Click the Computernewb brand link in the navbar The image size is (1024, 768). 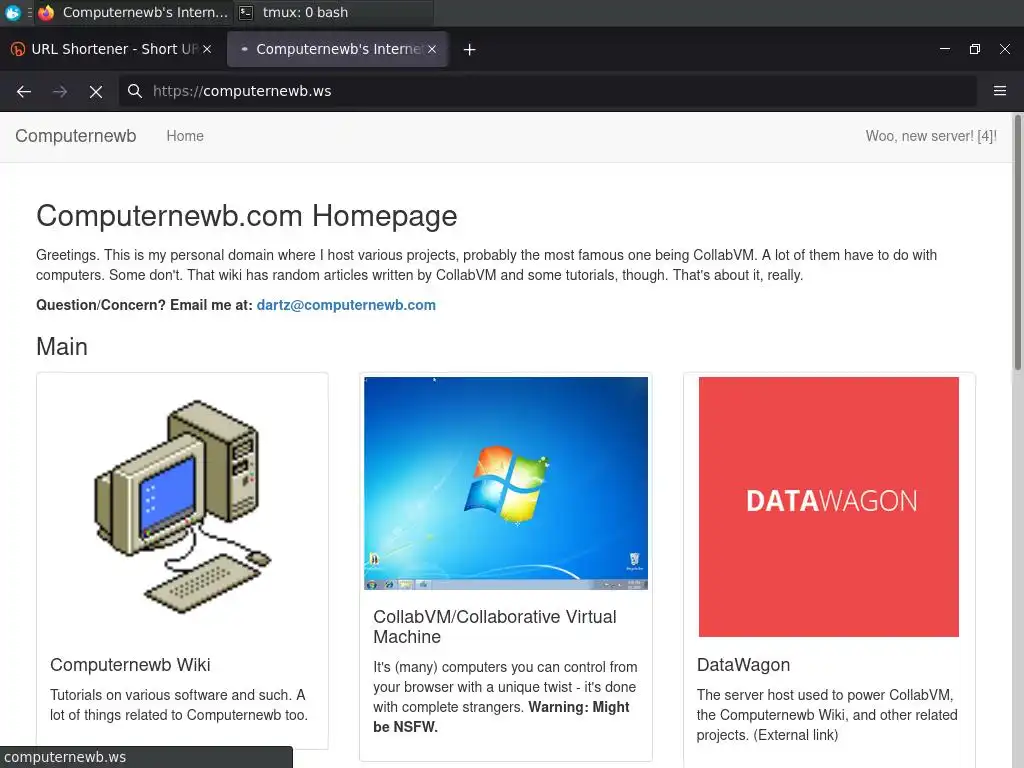[76, 136]
